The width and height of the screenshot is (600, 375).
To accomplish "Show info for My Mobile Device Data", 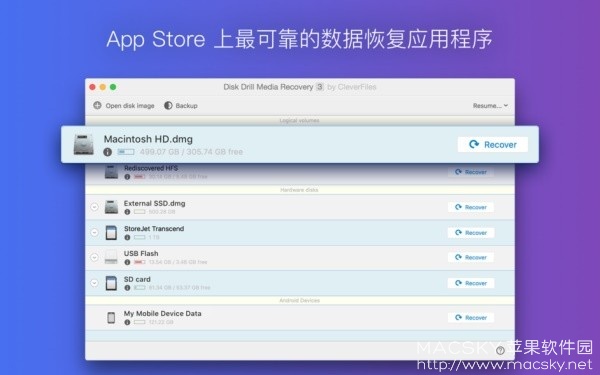I will point(127,322).
